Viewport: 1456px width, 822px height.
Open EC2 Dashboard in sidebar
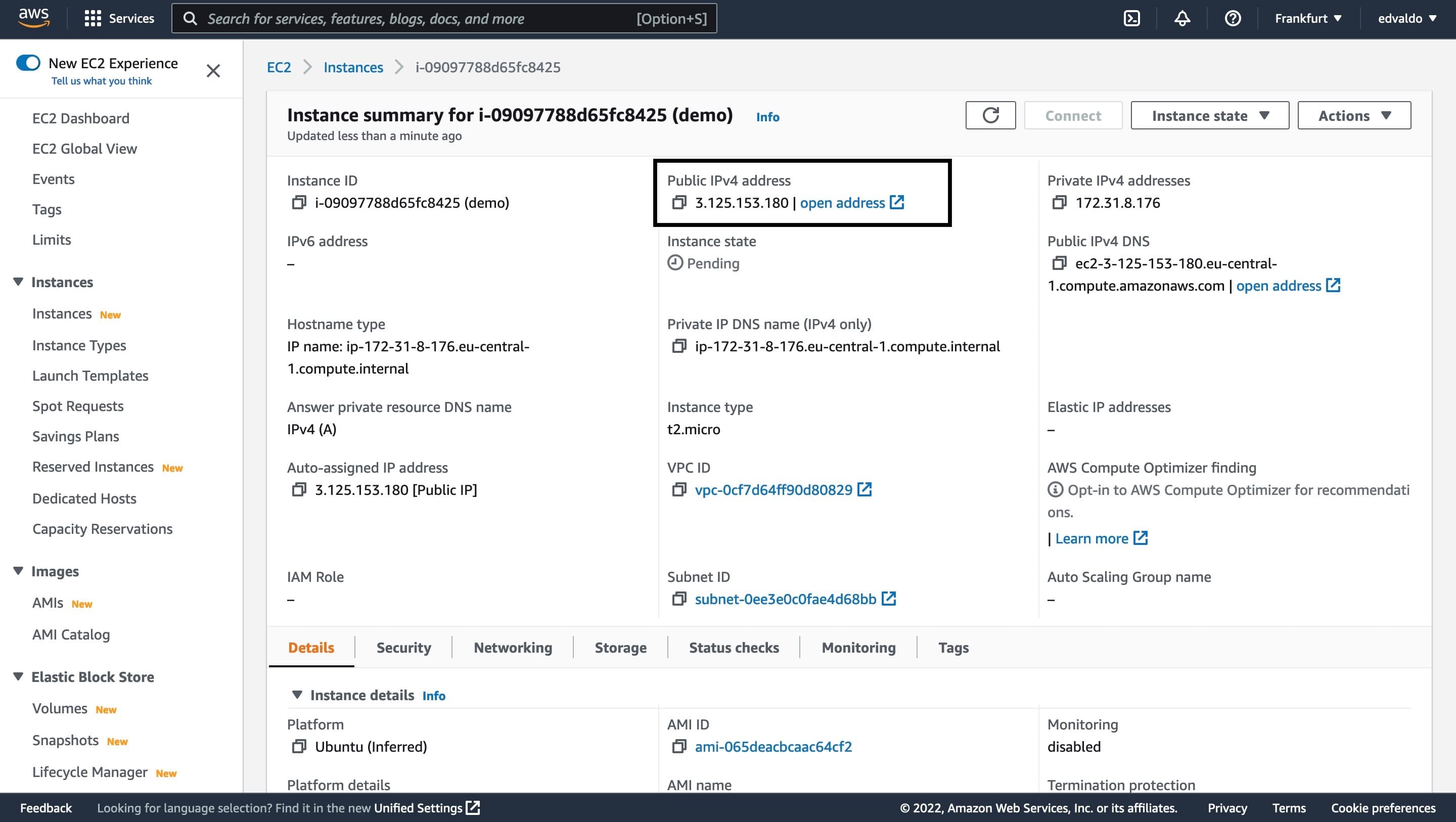pos(81,118)
